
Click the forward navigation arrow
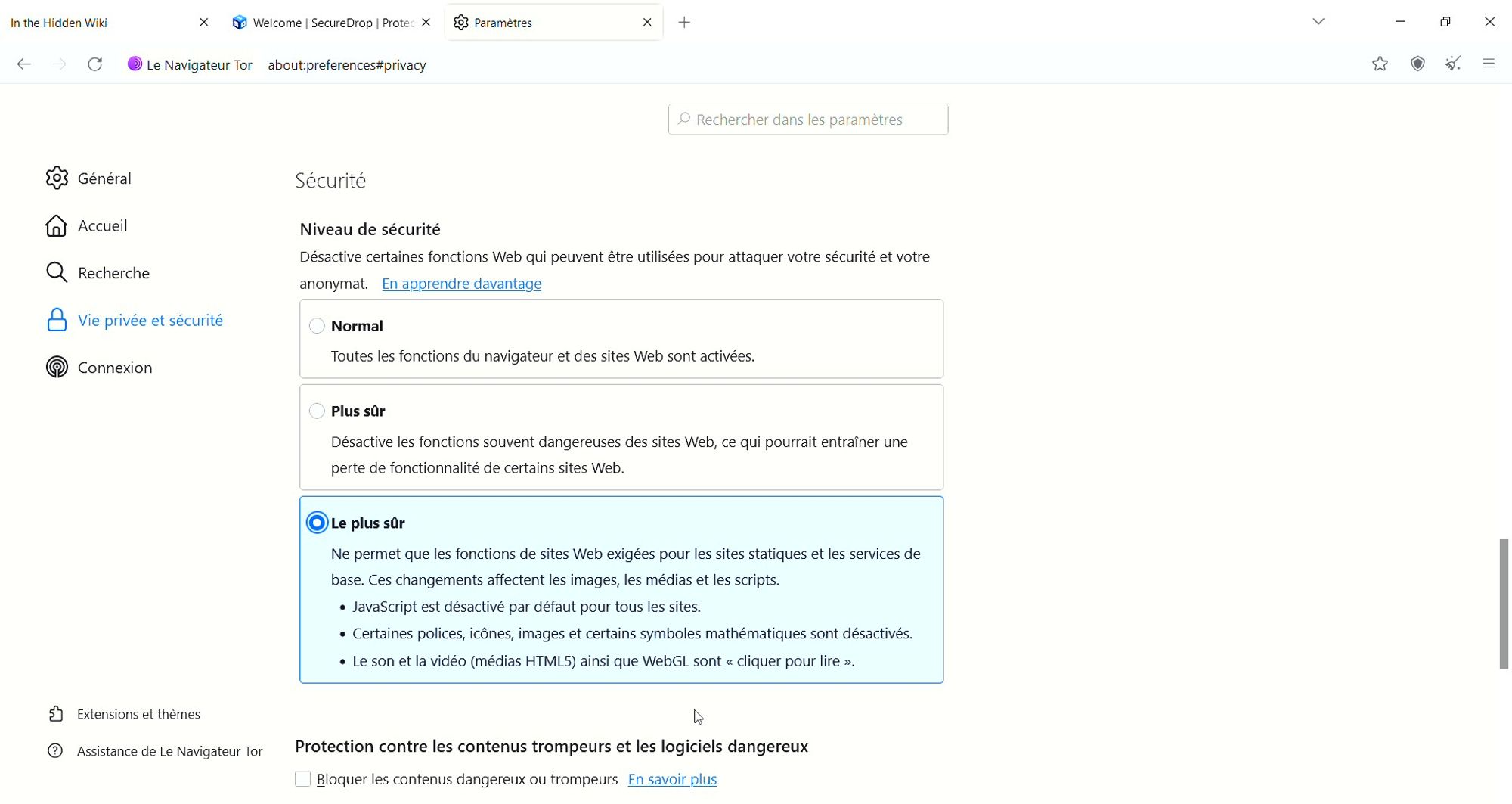click(60, 64)
